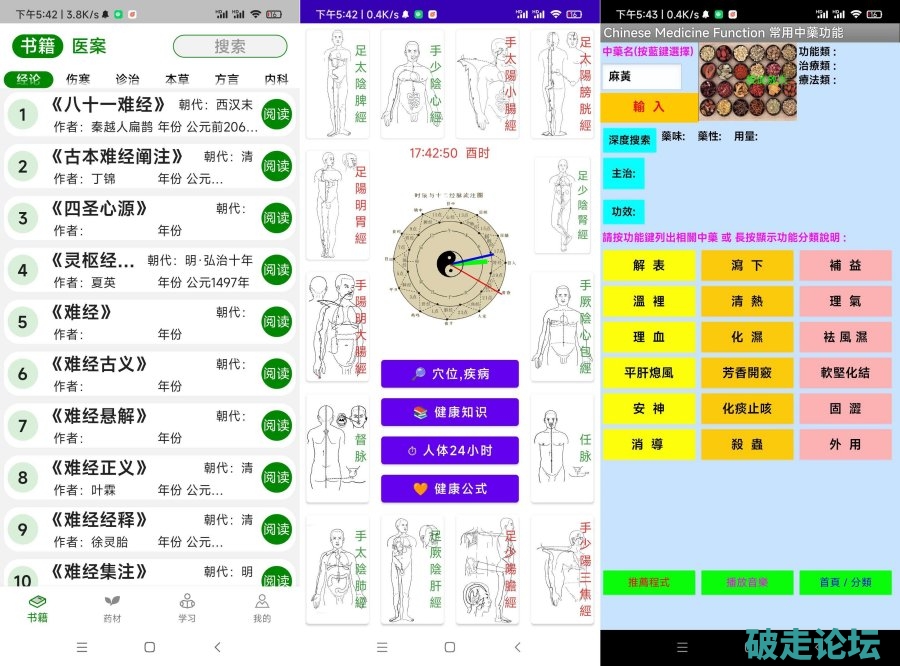Screen dimensions: 900x666
Task: Tap the 学习 study icon
Action: click(x=187, y=601)
